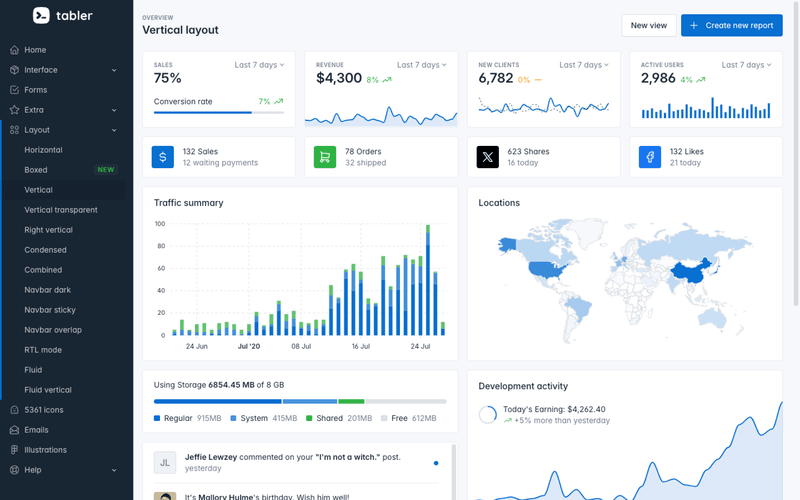Click the blue unread dot on Jeffie's comment
Viewport: 800px width, 500px height.
[x=436, y=463]
